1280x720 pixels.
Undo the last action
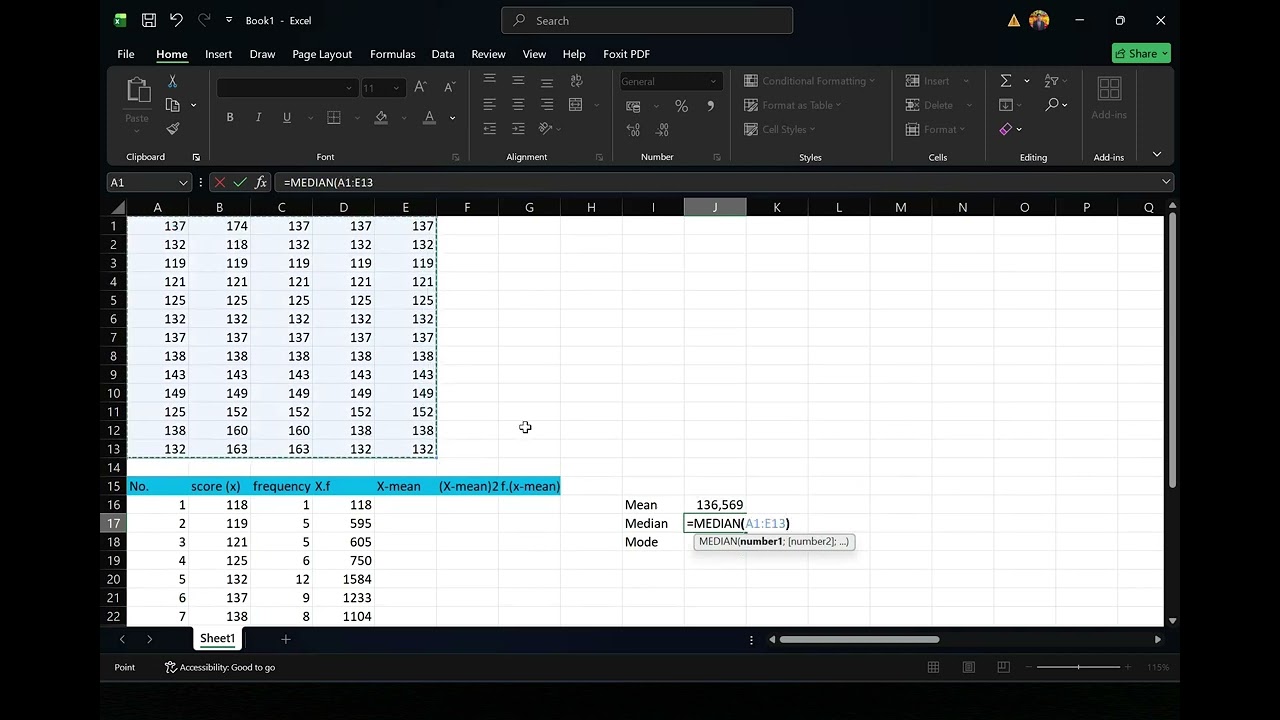176,20
